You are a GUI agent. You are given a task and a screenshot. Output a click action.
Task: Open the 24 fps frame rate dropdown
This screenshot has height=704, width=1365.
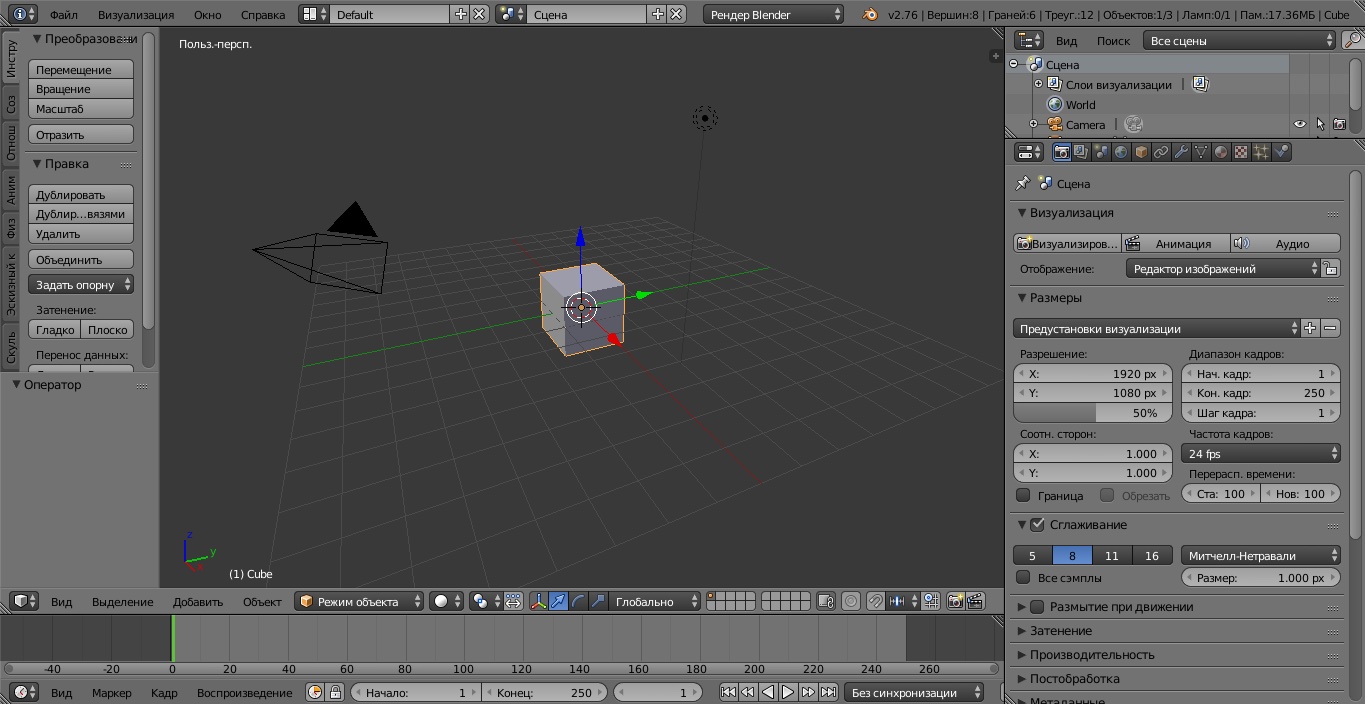coord(1261,453)
